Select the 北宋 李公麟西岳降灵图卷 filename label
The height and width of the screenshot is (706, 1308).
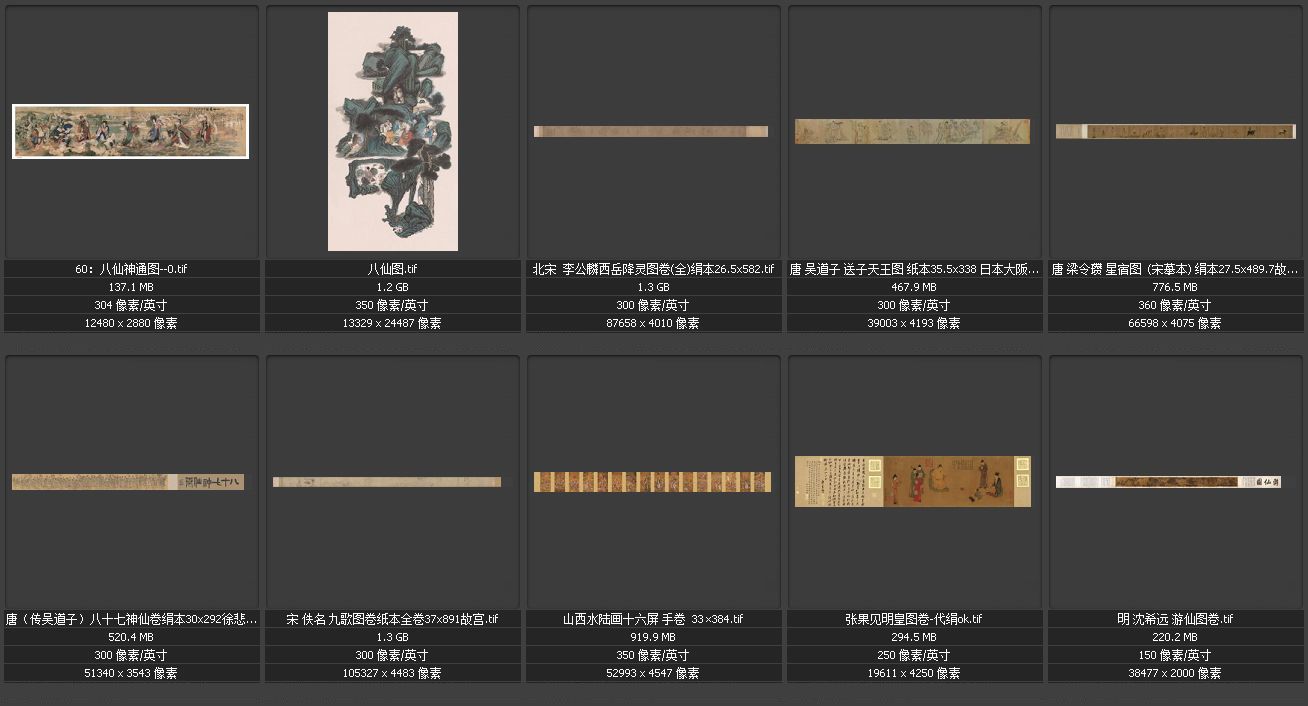(x=654, y=269)
